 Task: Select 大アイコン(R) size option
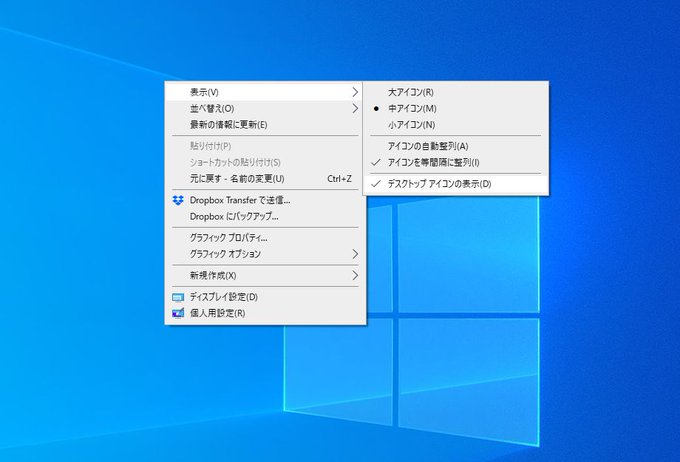coord(456,92)
